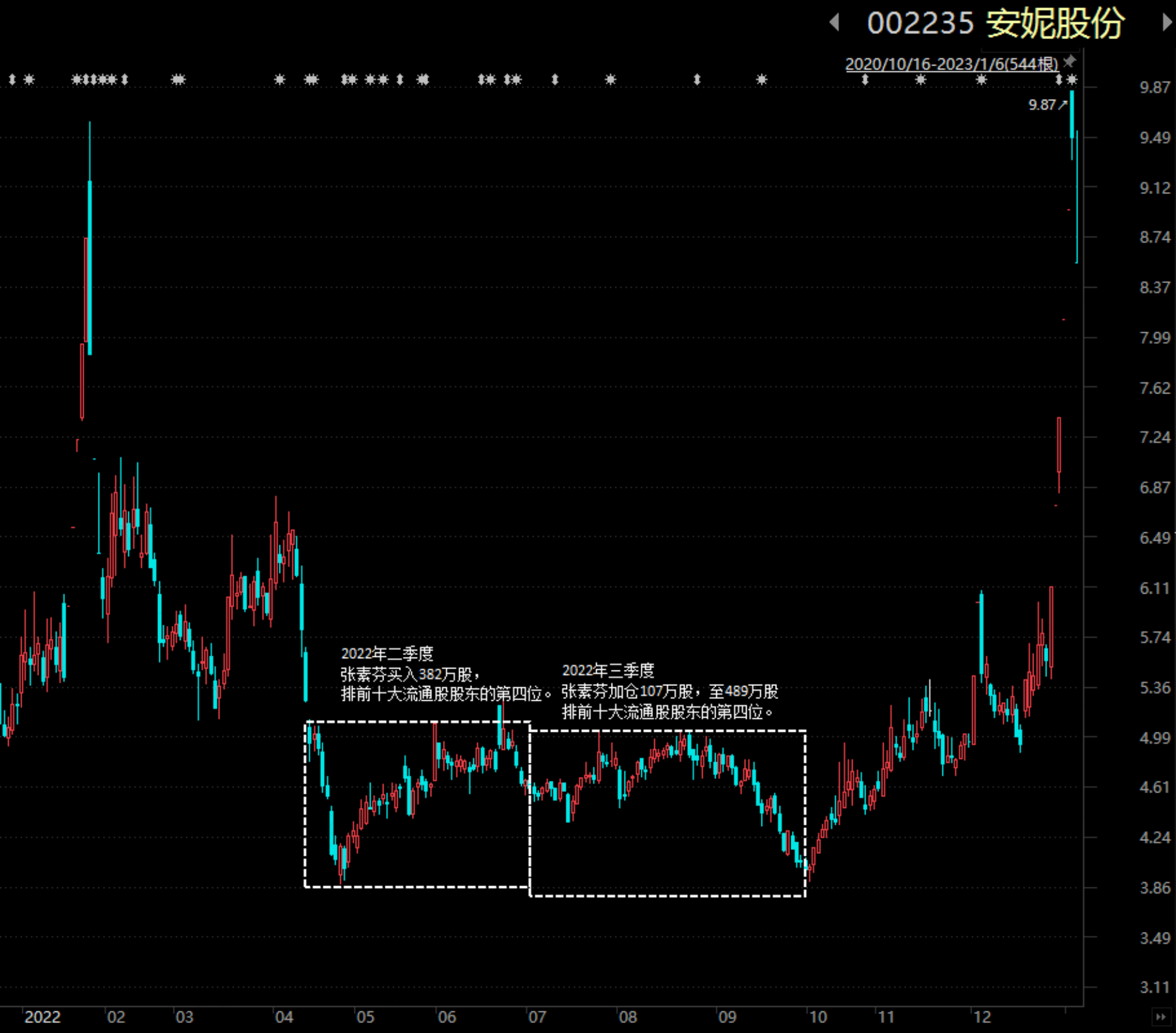Go to next stock with right arrow
Viewport: 1176px width, 1033px height.
(x=1167, y=23)
